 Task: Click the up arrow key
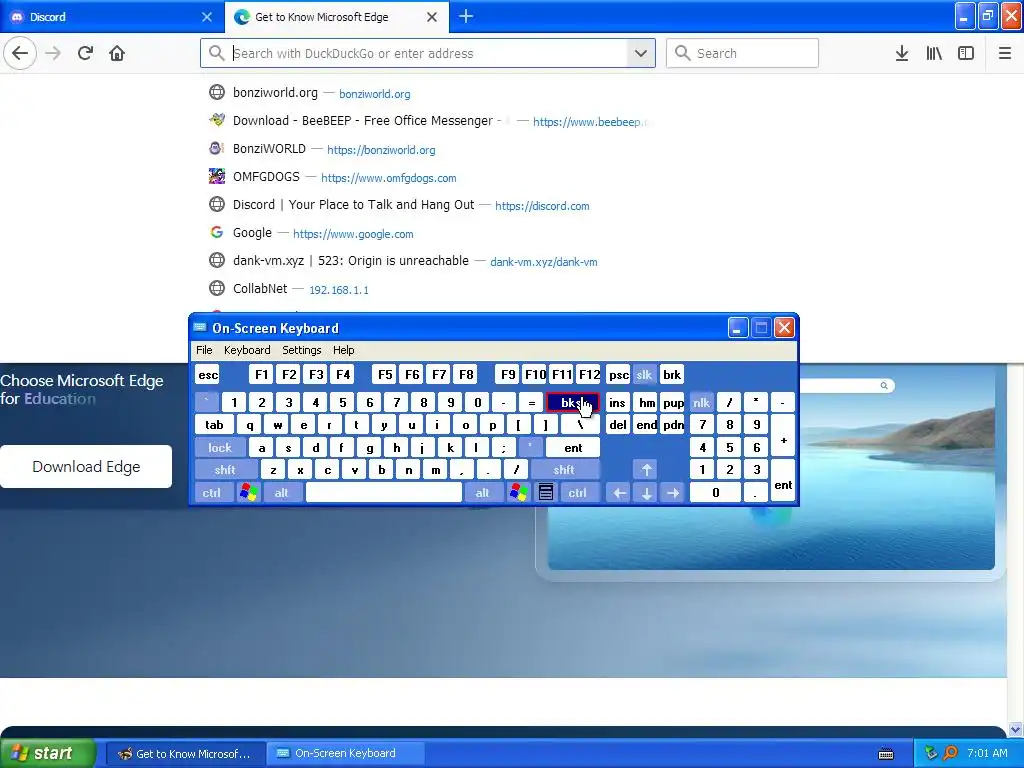[647, 470]
